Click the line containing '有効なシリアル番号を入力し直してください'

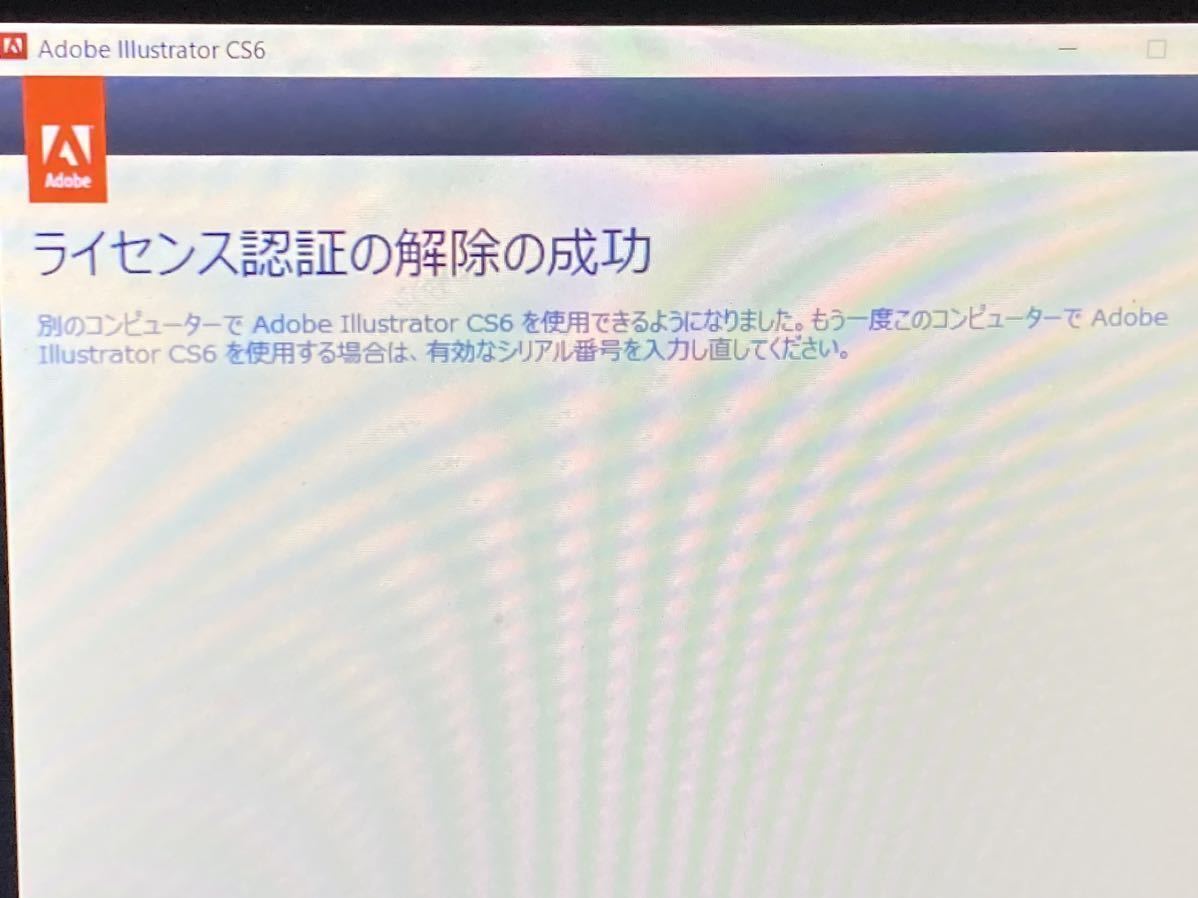[443, 352]
